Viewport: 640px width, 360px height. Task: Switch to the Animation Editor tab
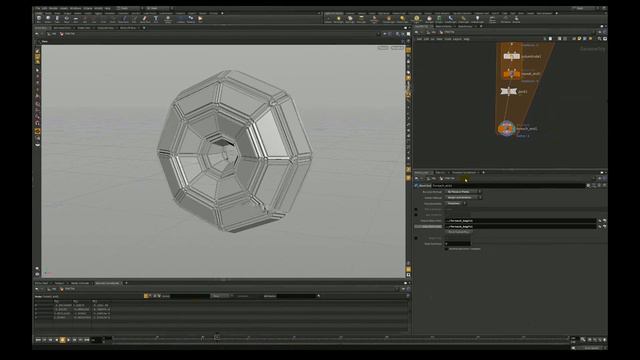point(62,28)
